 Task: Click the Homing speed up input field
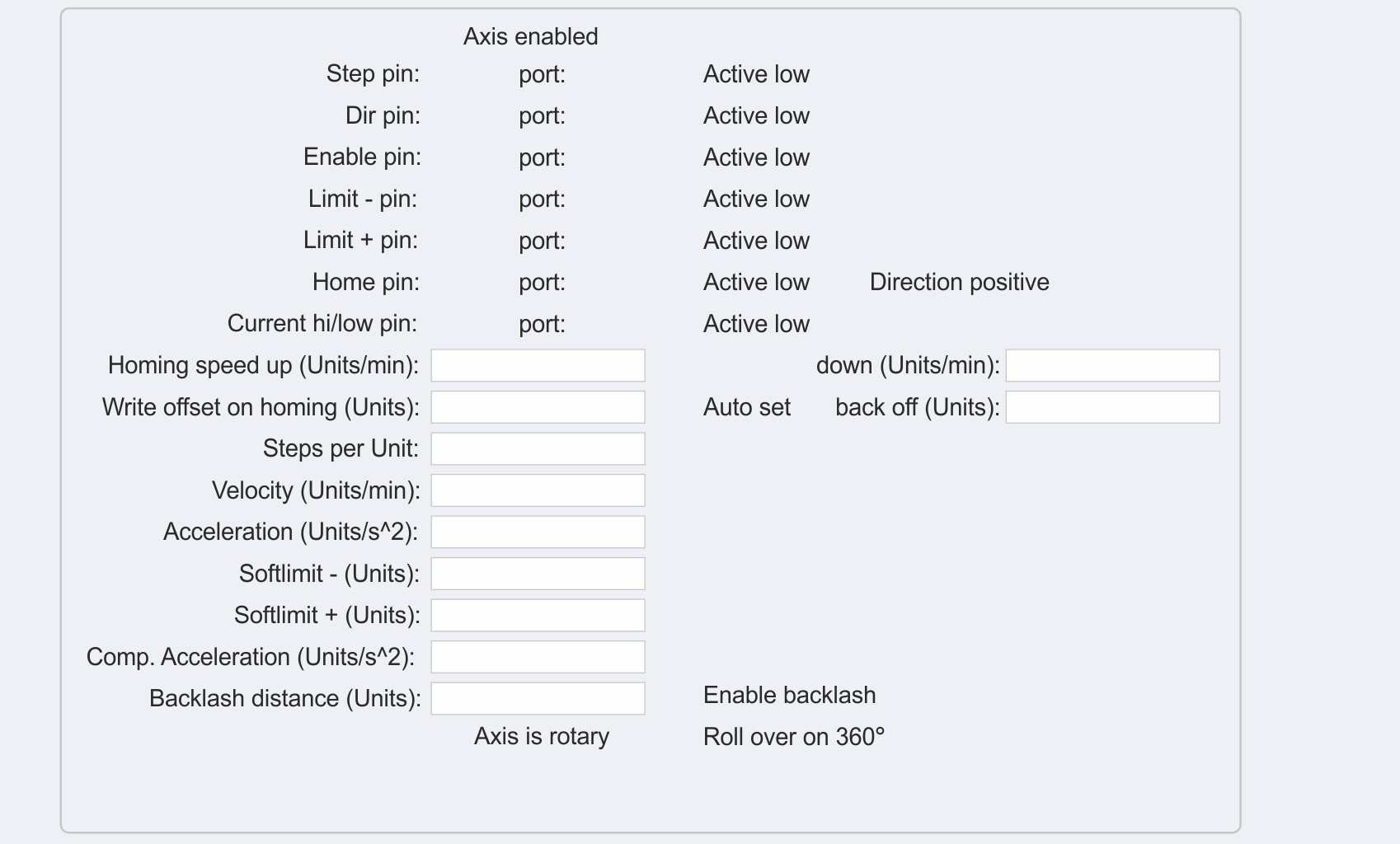click(x=538, y=365)
